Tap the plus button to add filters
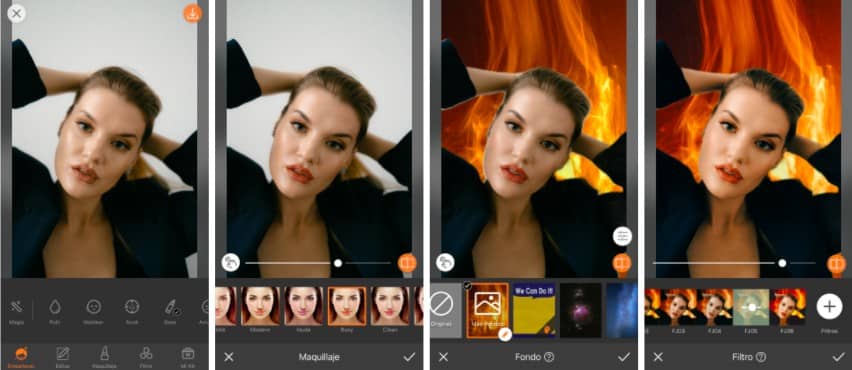The height and width of the screenshot is (370, 852). [829, 307]
